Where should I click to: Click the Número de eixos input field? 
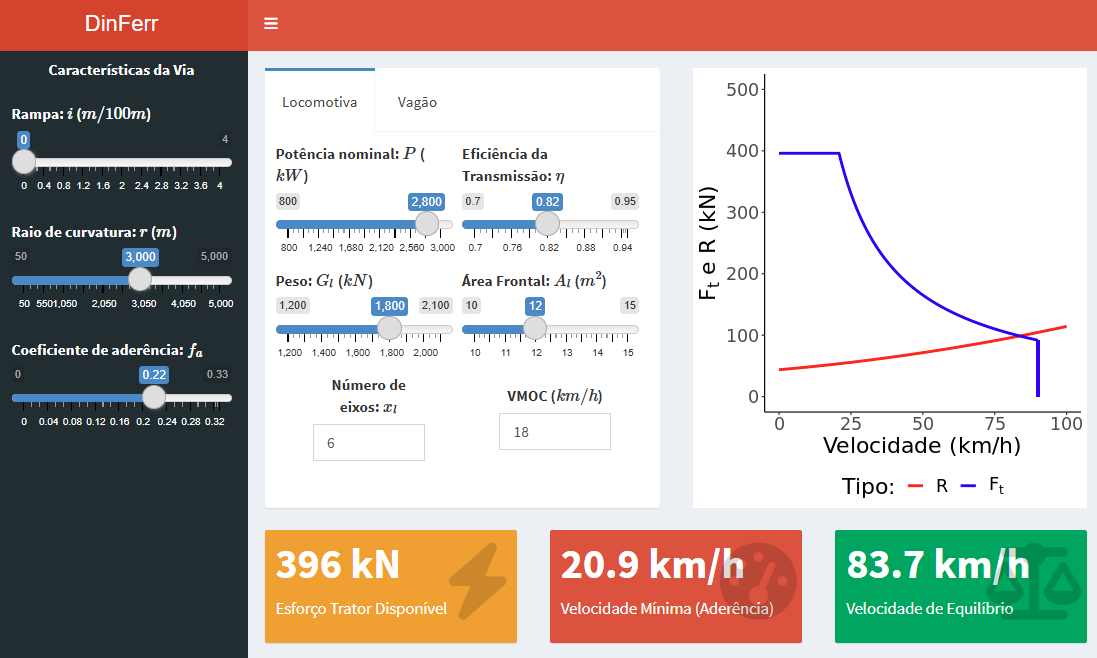(x=368, y=442)
